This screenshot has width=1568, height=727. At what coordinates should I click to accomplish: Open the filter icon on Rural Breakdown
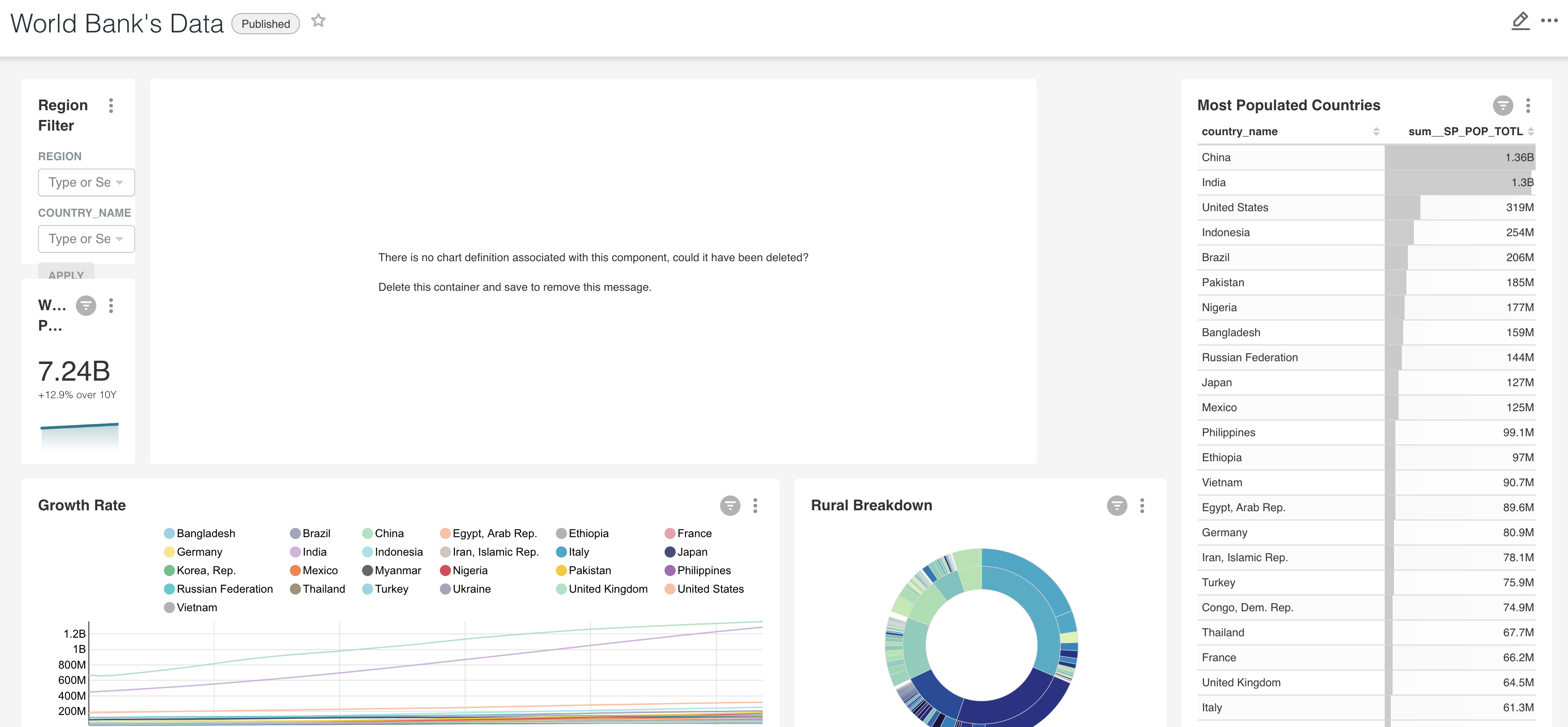click(1116, 505)
